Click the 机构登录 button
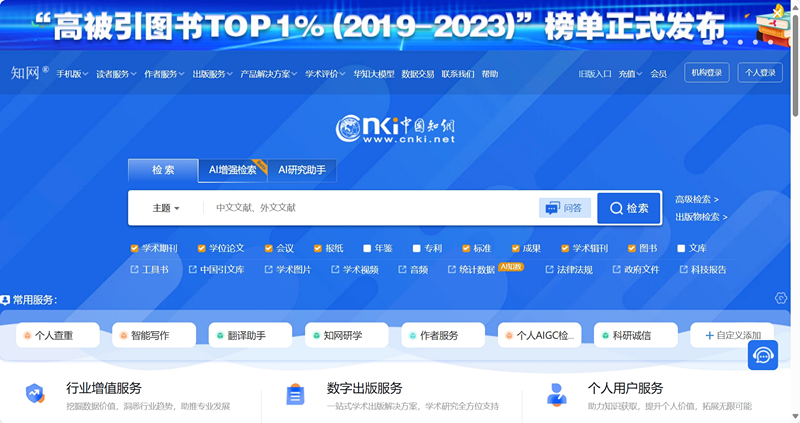The height and width of the screenshot is (423, 800). 707,72
